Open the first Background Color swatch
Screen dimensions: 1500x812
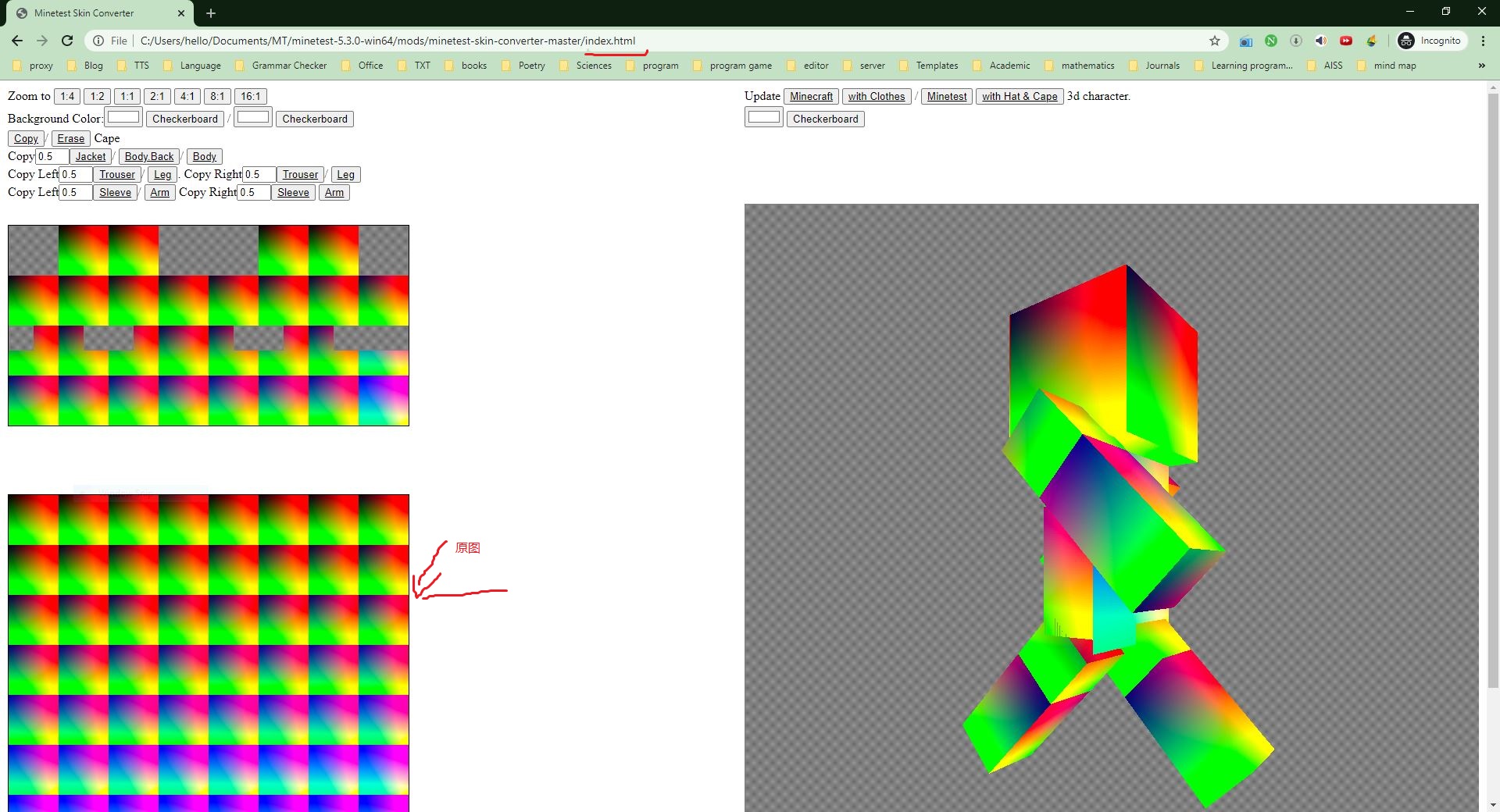coord(123,118)
